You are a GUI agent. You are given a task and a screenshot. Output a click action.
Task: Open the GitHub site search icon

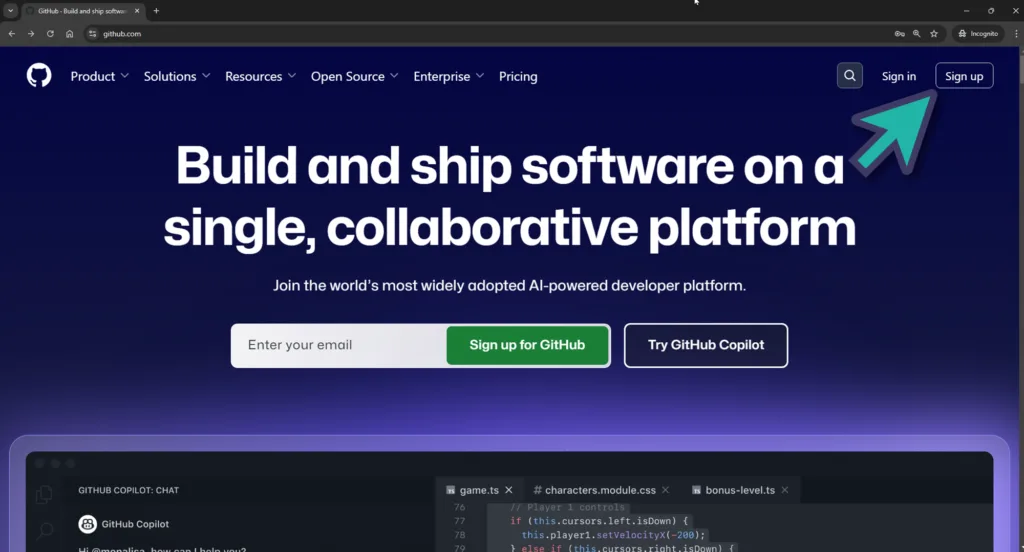(x=849, y=76)
